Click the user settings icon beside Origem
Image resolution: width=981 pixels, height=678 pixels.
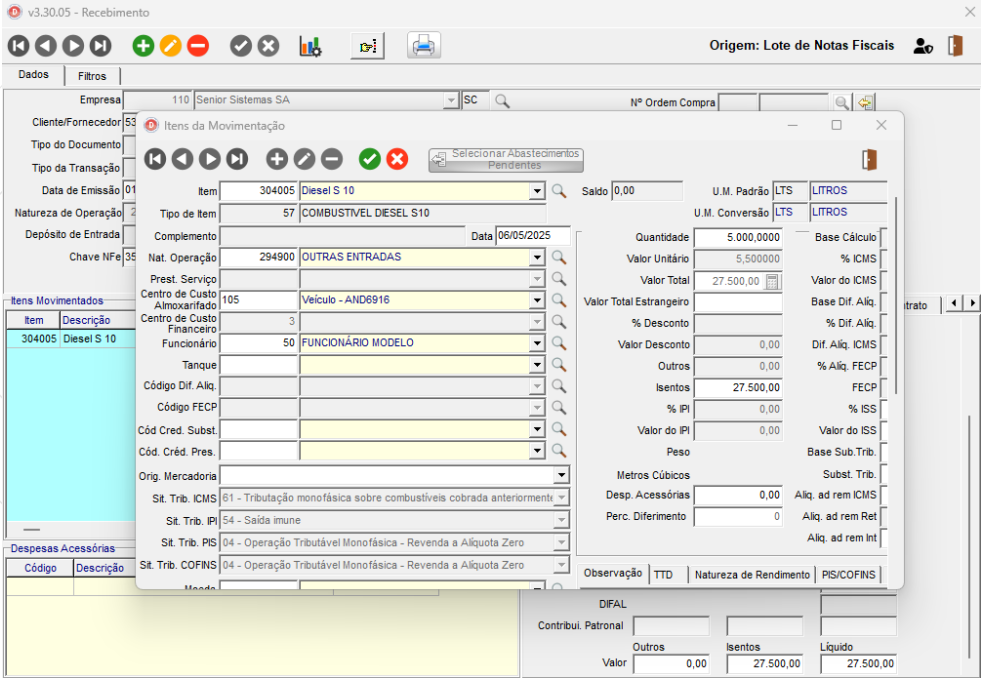coord(923,46)
